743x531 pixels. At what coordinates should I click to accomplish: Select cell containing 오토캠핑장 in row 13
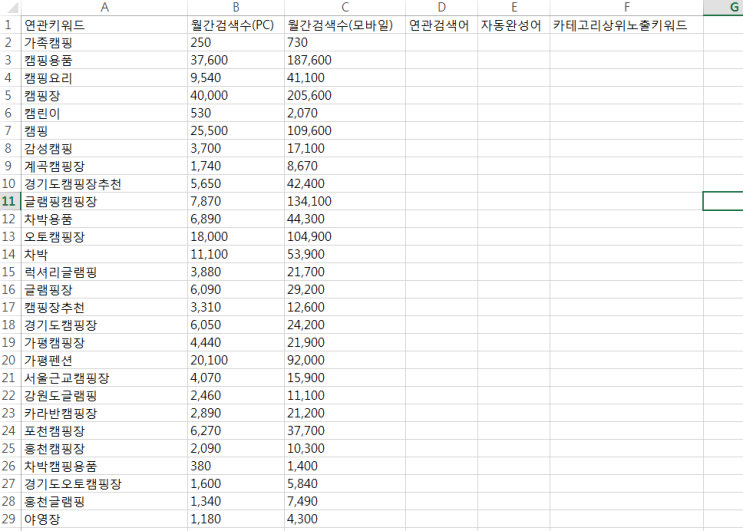104,236
